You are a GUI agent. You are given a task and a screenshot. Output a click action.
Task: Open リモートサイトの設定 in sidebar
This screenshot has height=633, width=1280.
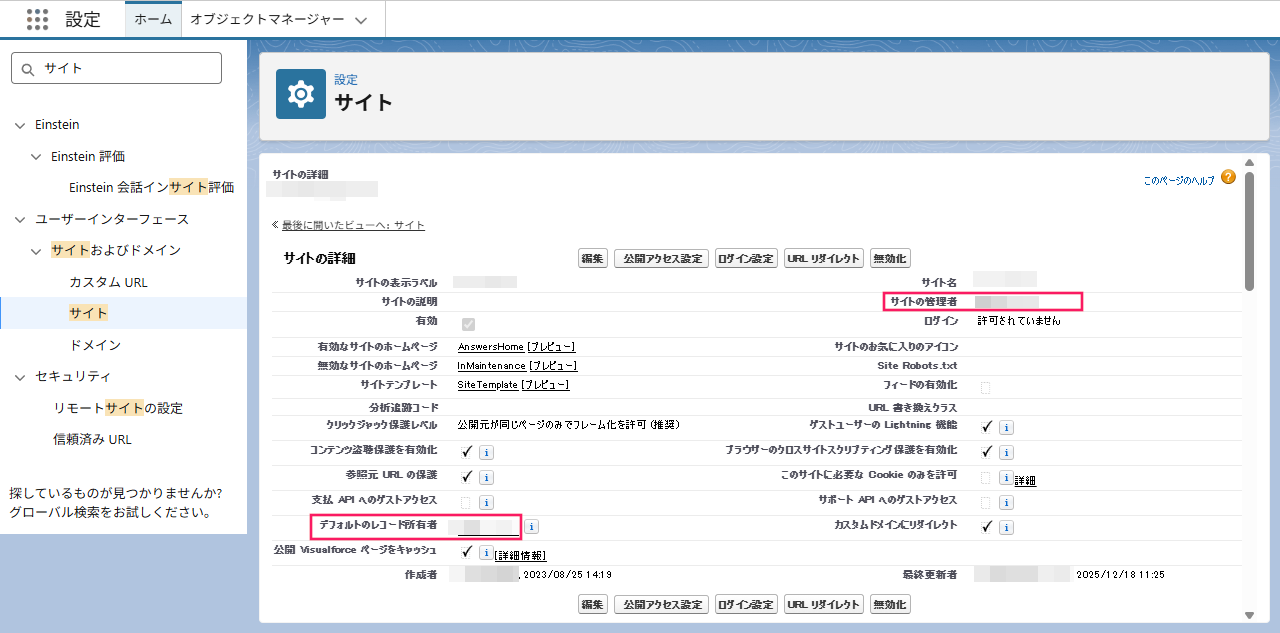tap(118, 408)
